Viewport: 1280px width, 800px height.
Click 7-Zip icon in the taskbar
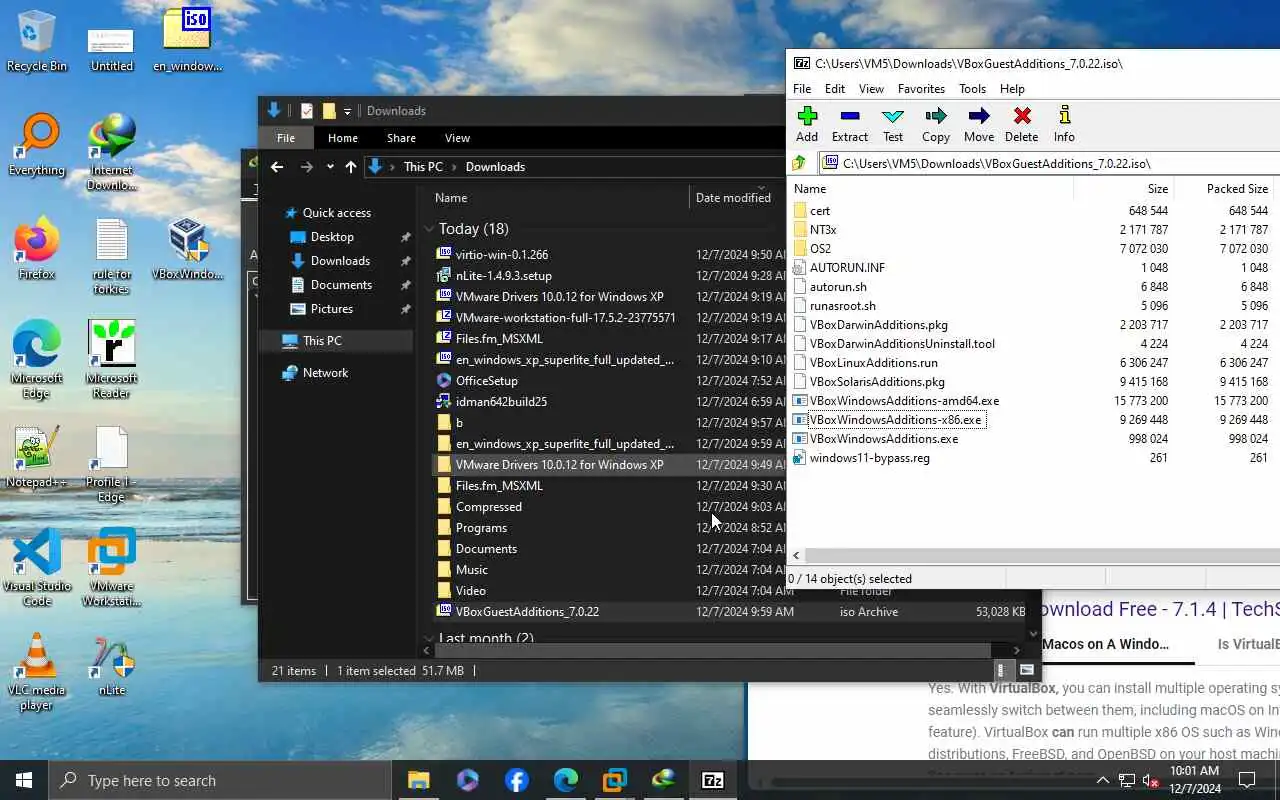tap(713, 780)
